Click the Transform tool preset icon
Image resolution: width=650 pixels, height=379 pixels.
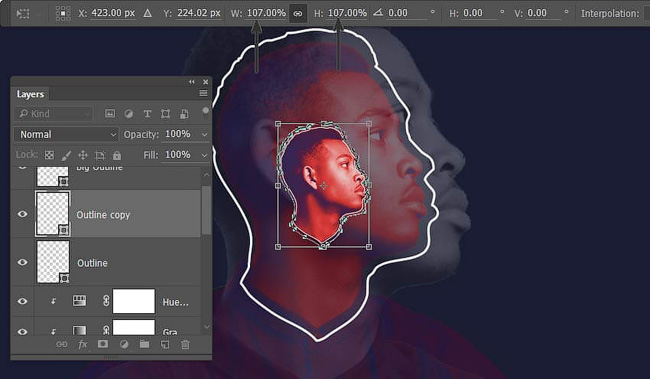pos(23,13)
